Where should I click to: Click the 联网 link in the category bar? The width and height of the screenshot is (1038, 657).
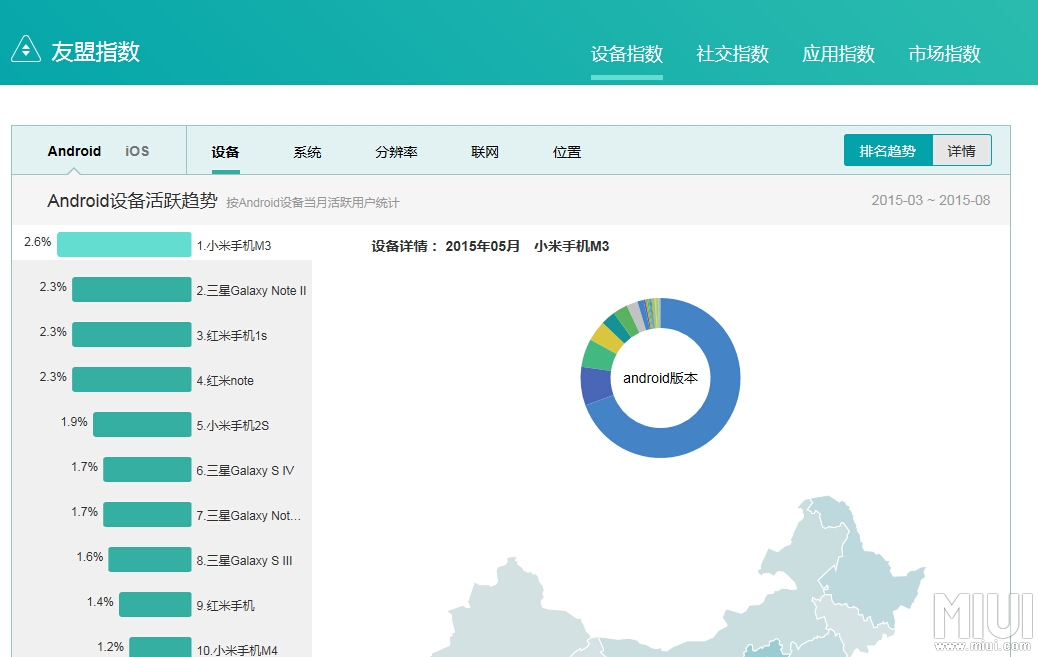[484, 152]
